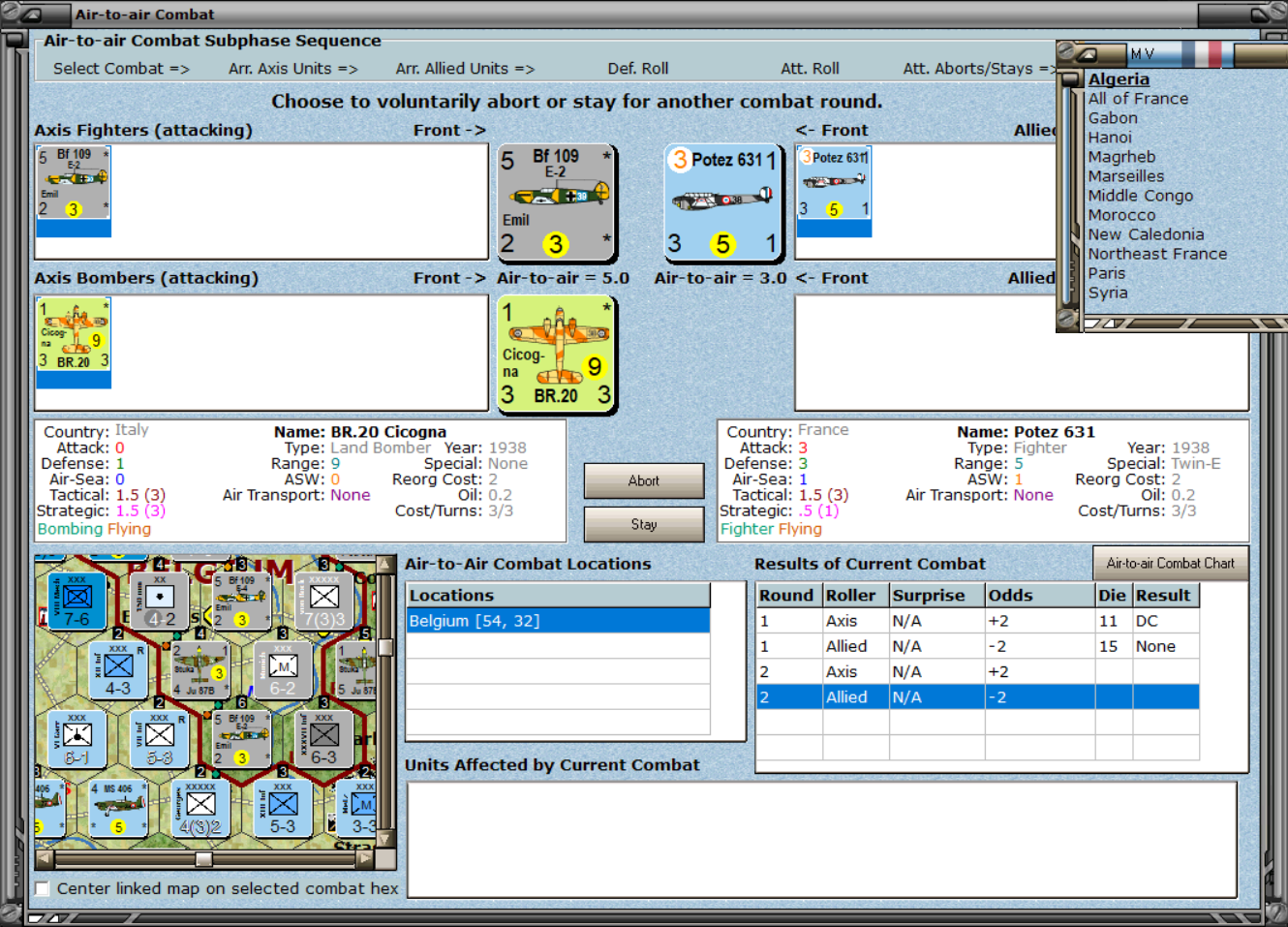Click the DC result cell in round 1
This screenshot has width=1288, height=927.
[x=1166, y=621]
